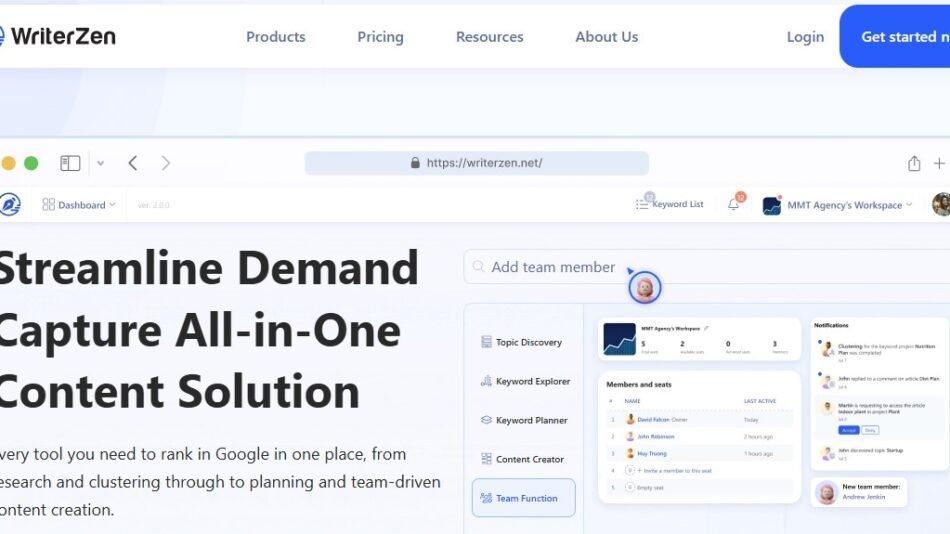The image size is (950, 534).
Task: Open the Pricing page
Action: click(380, 37)
